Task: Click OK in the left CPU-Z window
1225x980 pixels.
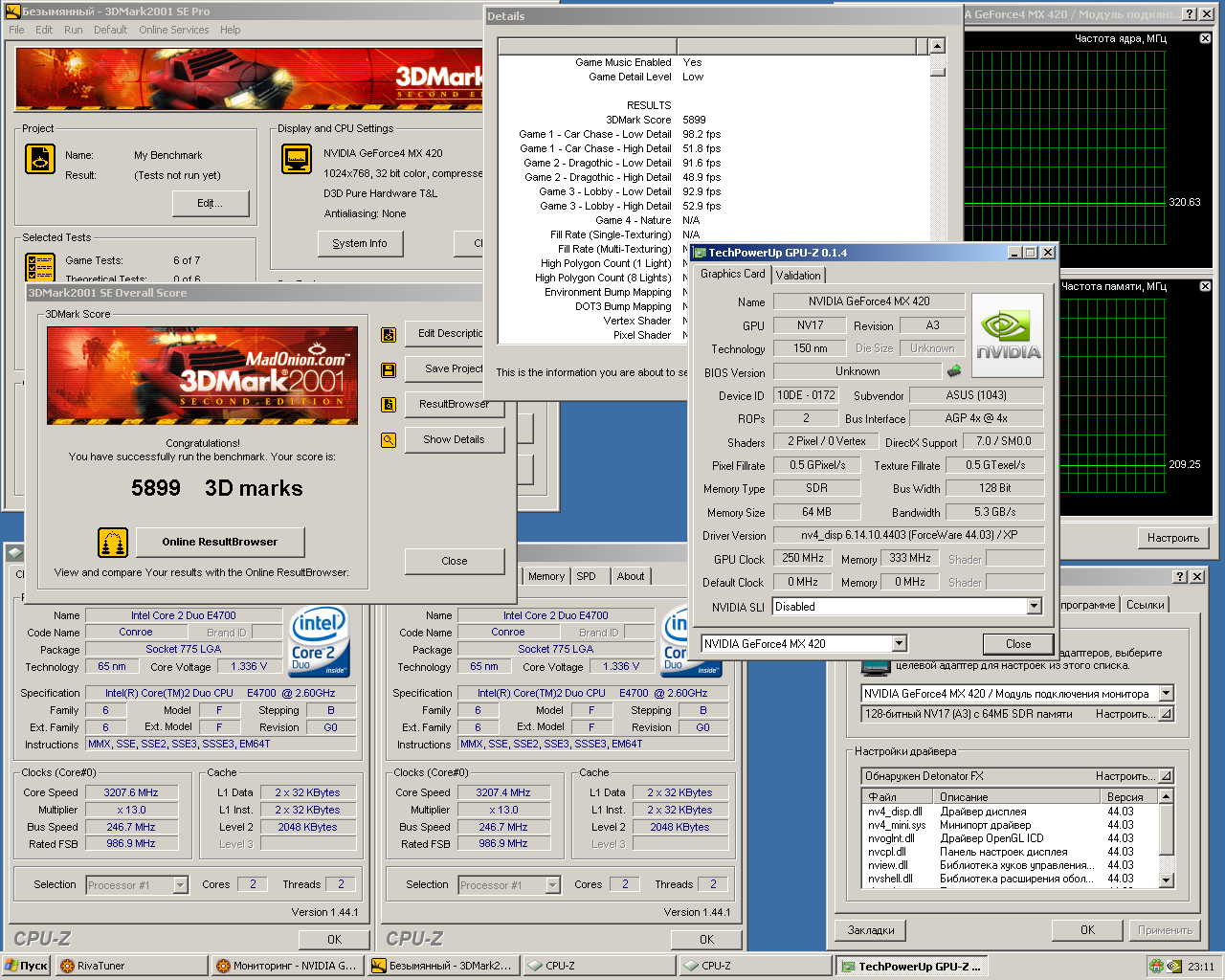Action: point(334,940)
